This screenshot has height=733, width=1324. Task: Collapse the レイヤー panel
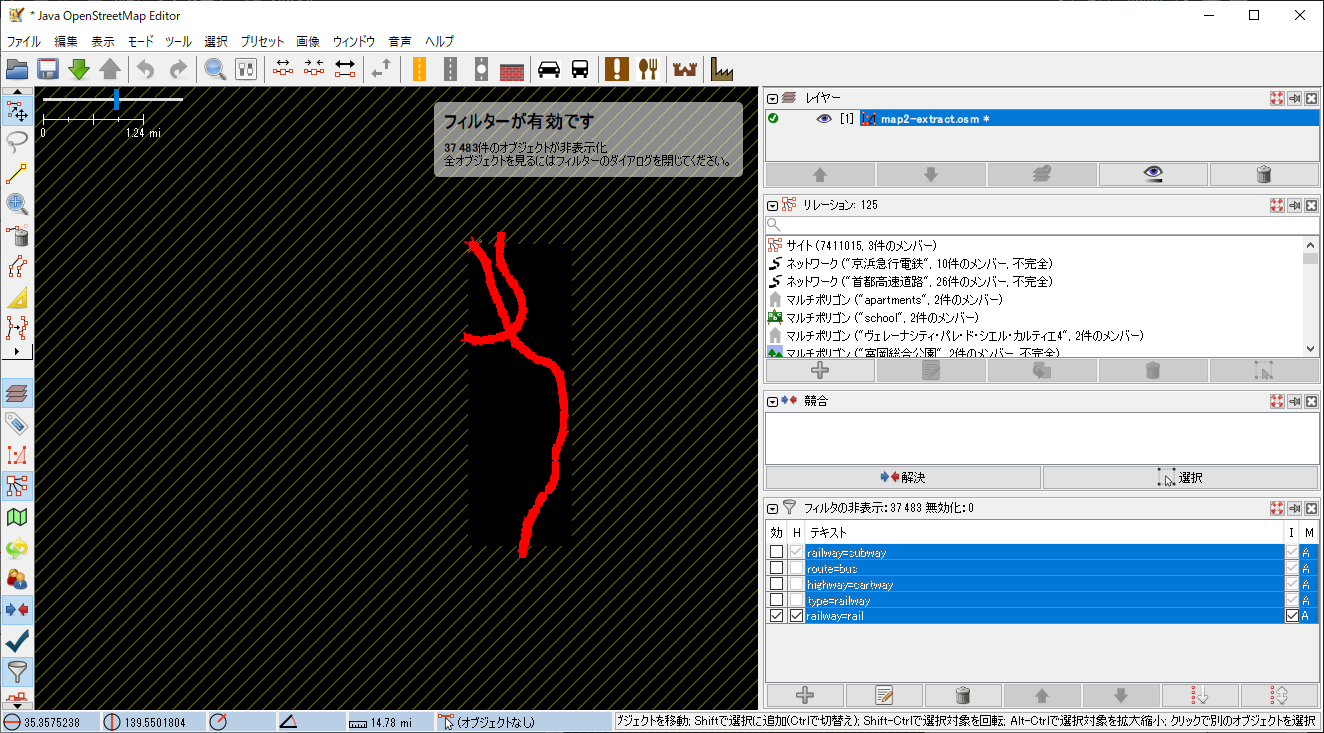point(772,98)
